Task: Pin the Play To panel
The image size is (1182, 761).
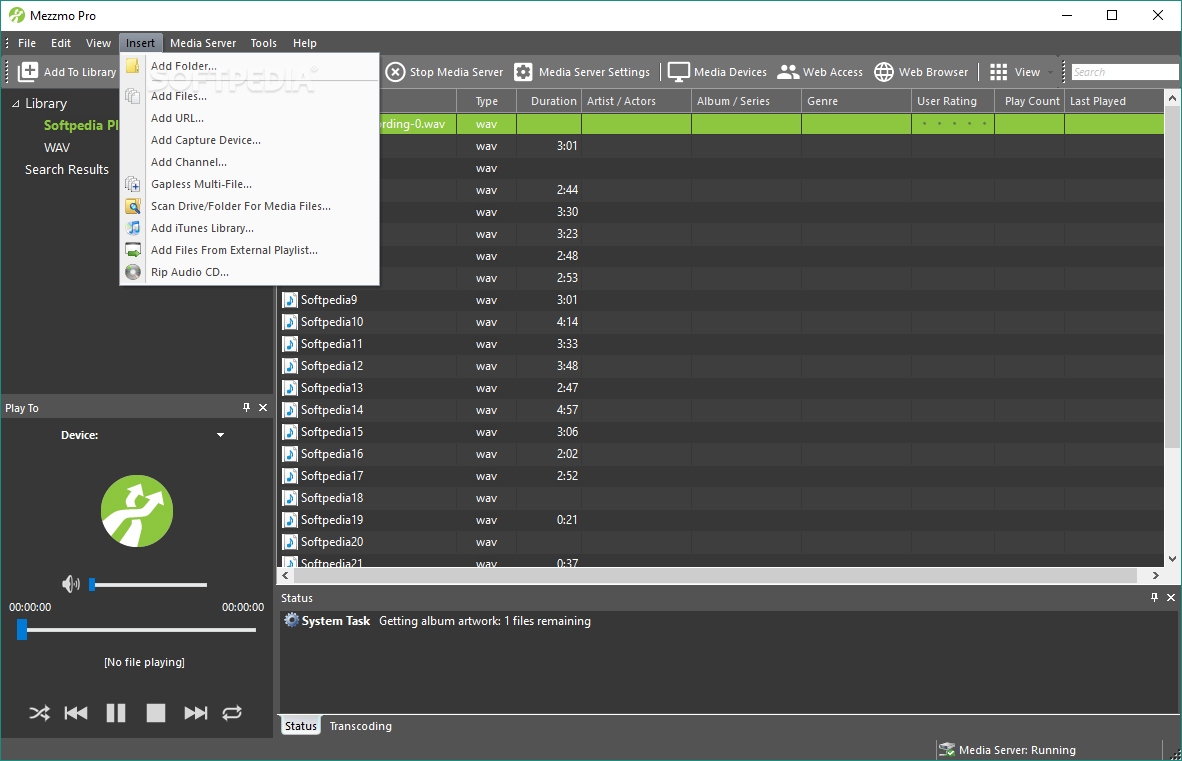Action: pos(247,408)
